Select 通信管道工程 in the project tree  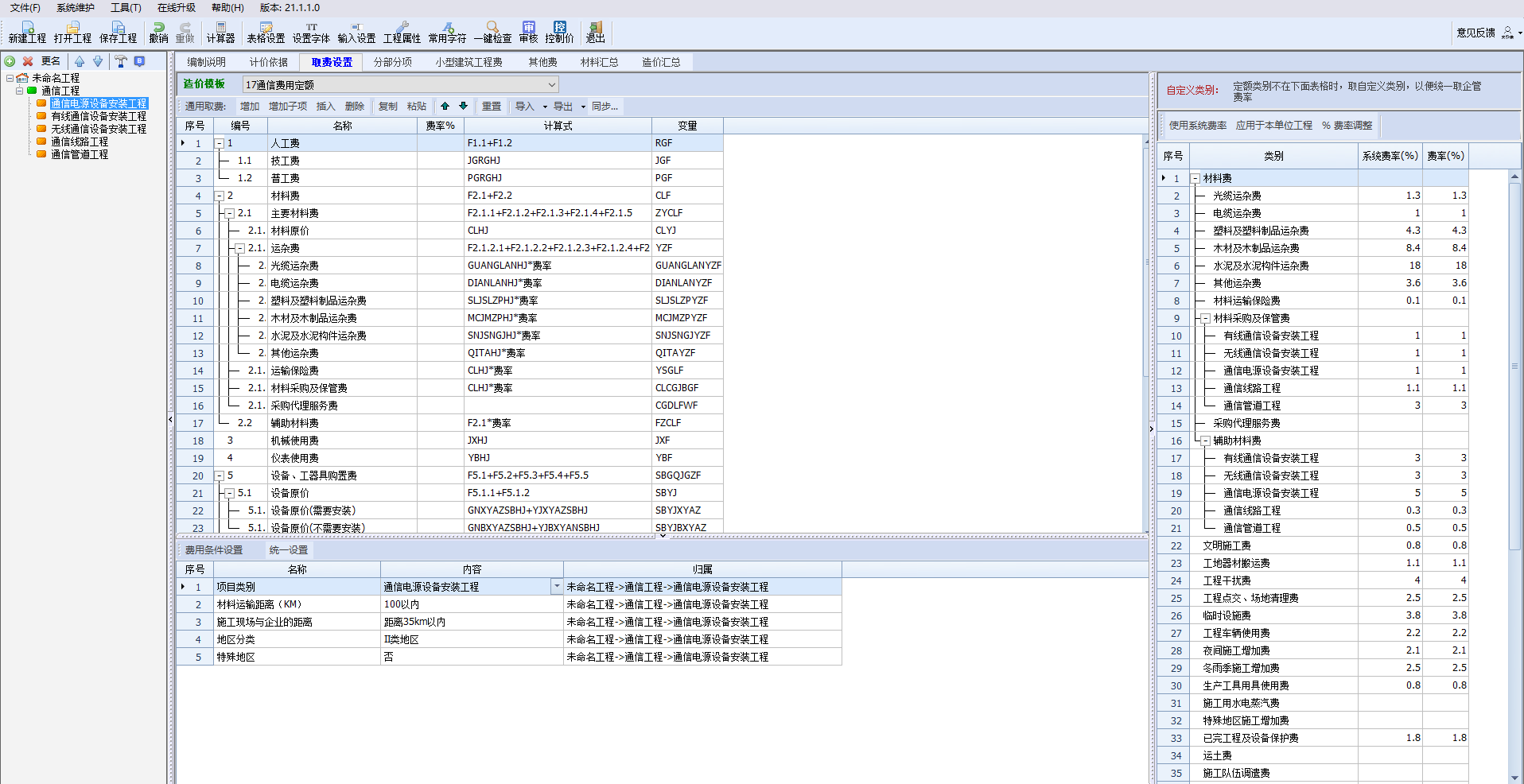pyautogui.click(x=80, y=154)
